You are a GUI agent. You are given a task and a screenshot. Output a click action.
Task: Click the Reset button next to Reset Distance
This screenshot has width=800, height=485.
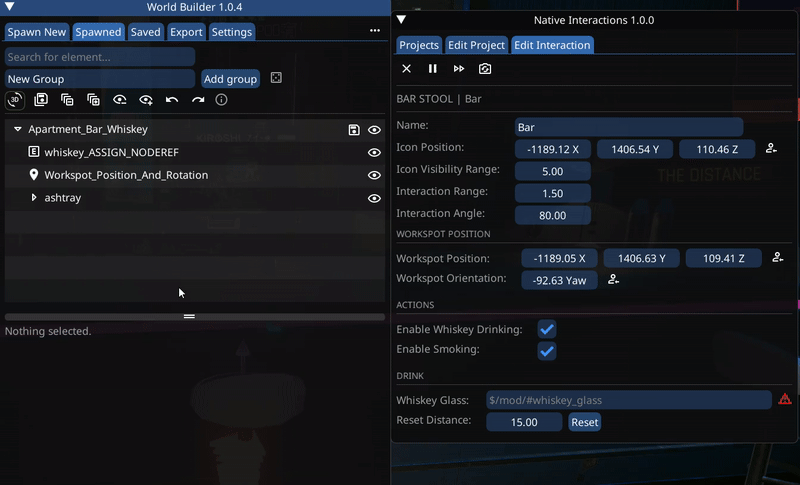(x=584, y=422)
